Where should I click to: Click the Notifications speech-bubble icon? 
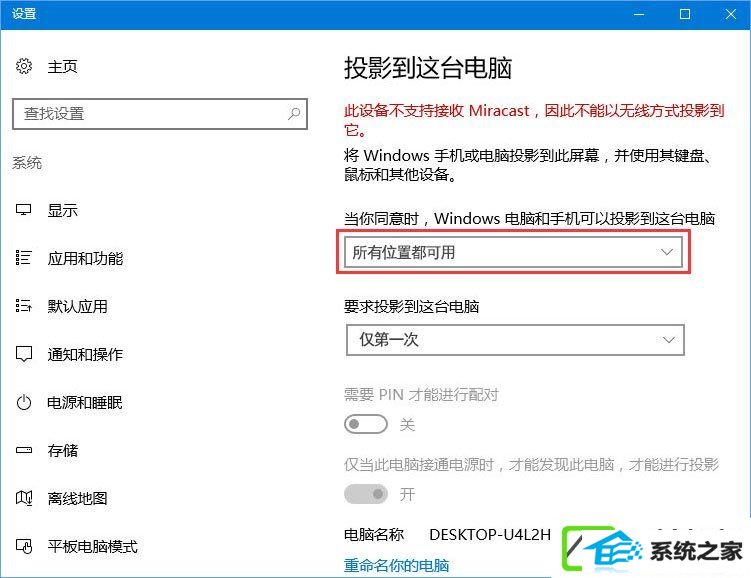23,354
